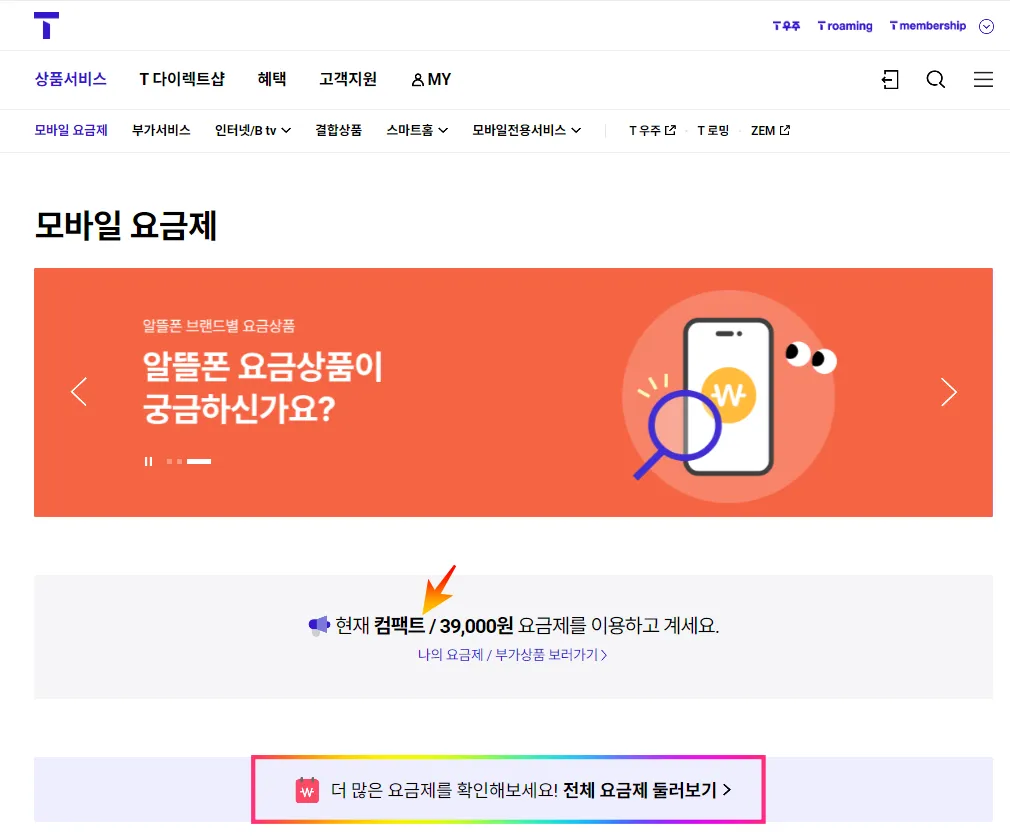Viewport: 1010px width, 837px height.
Task: Open the 고객지원 menu
Action: pos(347,79)
